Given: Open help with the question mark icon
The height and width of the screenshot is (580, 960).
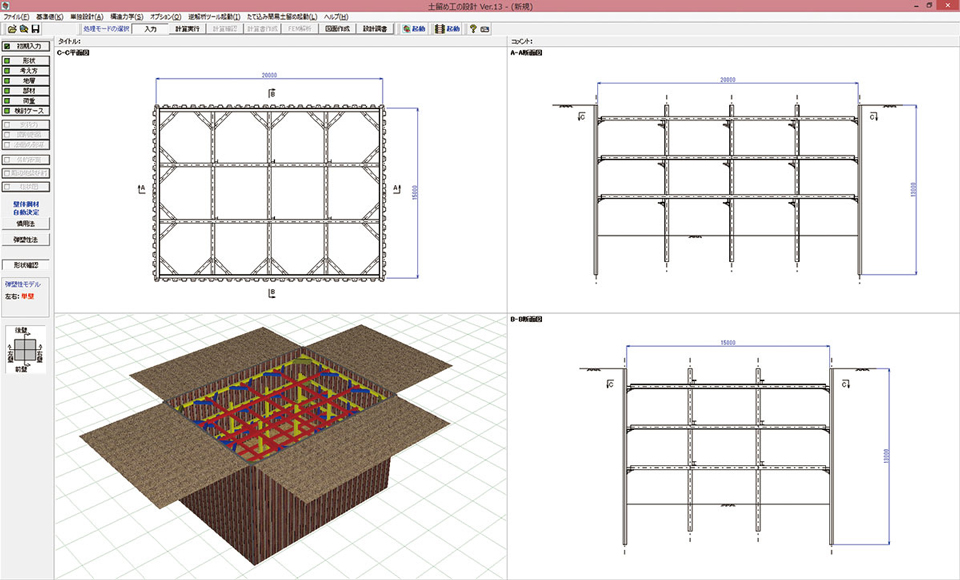Looking at the screenshot, I should (472, 30).
